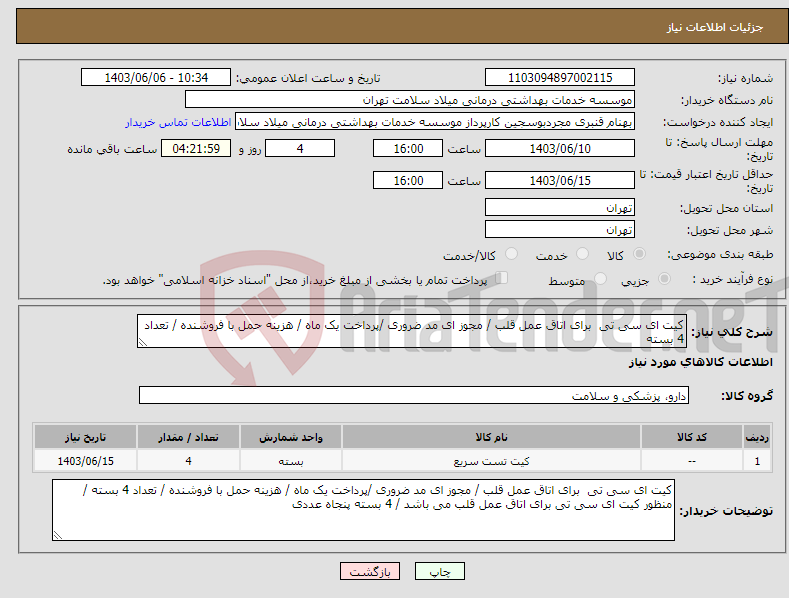This screenshot has height=598, width=789.
Task: Click the price validity time 16:00 field
Action: click(408, 180)
